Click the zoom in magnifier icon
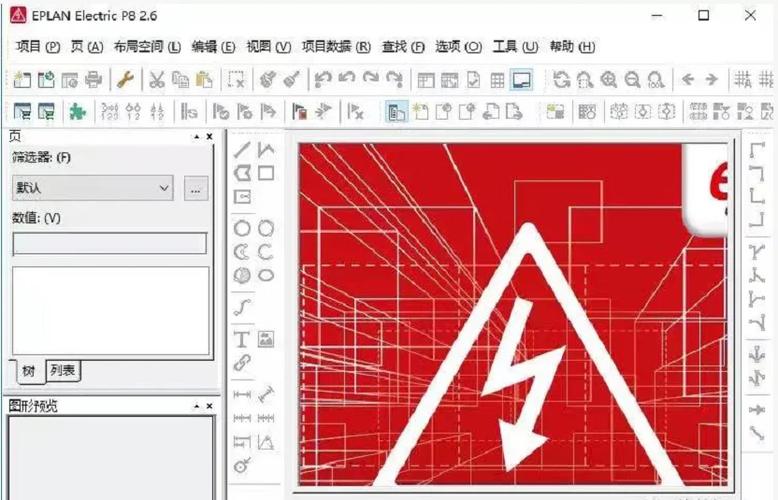 609,79
